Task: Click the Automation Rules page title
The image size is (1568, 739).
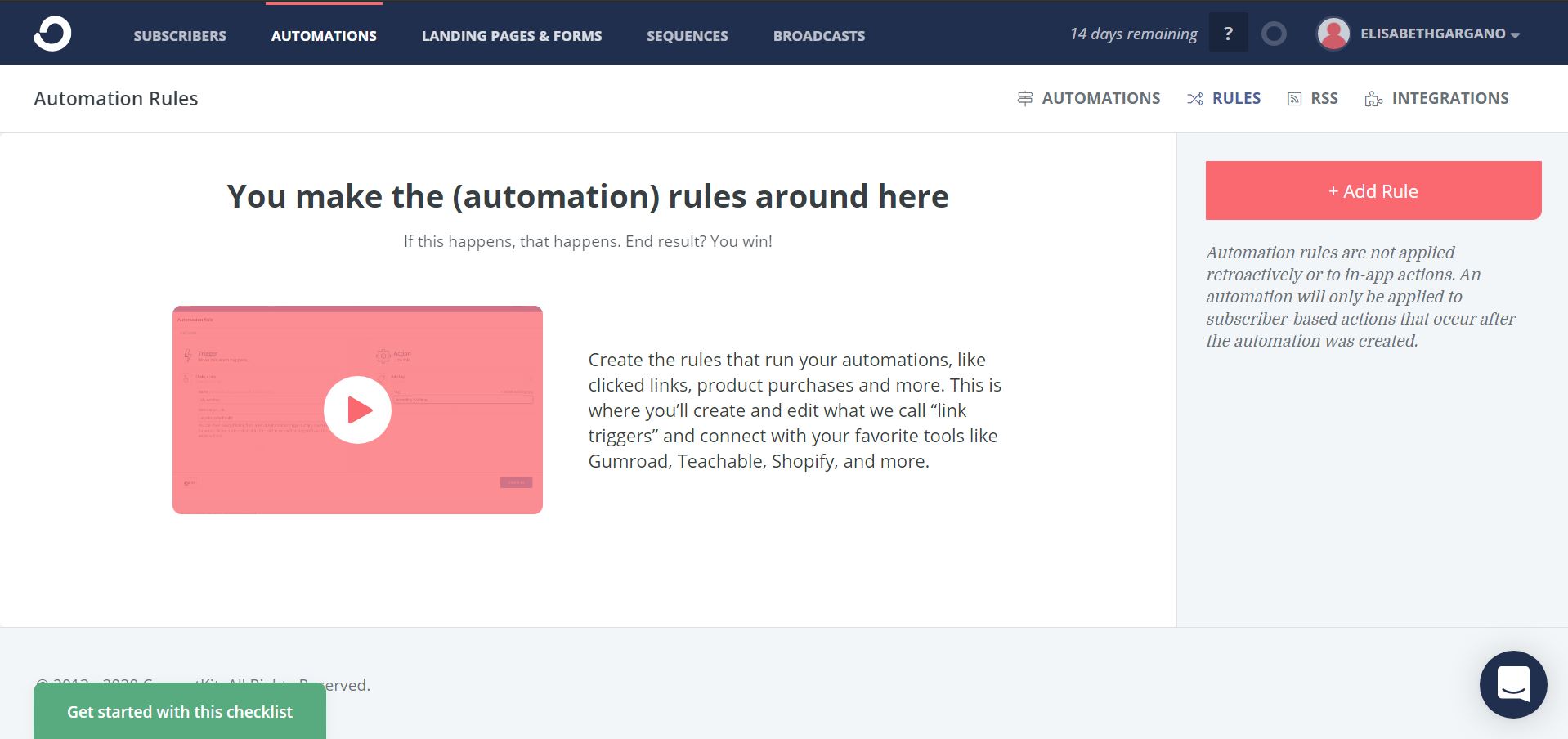Action: [x=116, y=99]
